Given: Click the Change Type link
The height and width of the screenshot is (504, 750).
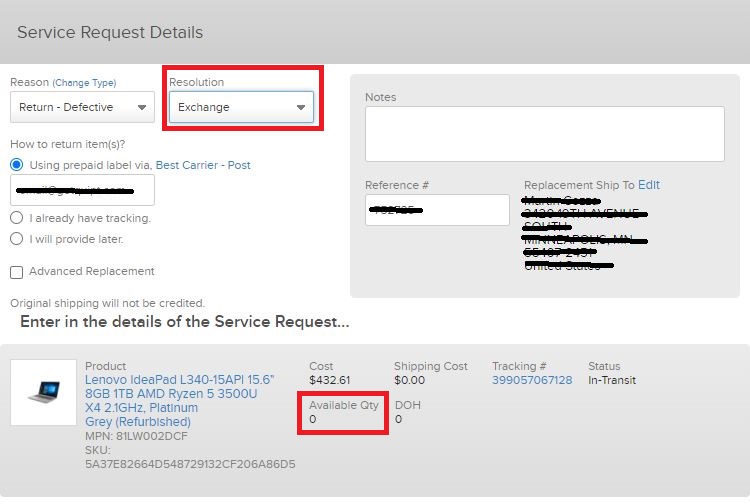Looking at the screenshot, I should 84,83.
